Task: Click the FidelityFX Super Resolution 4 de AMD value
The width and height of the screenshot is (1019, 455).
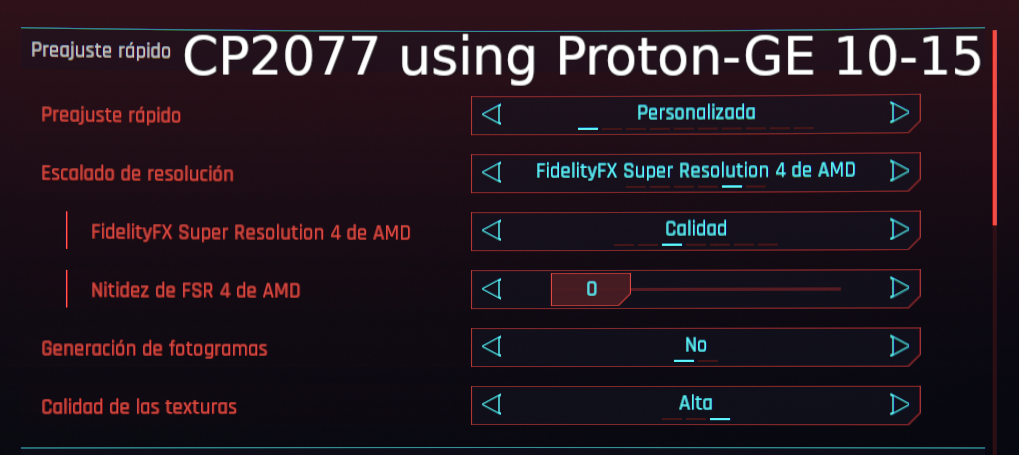Action: [x=696, y=171]
